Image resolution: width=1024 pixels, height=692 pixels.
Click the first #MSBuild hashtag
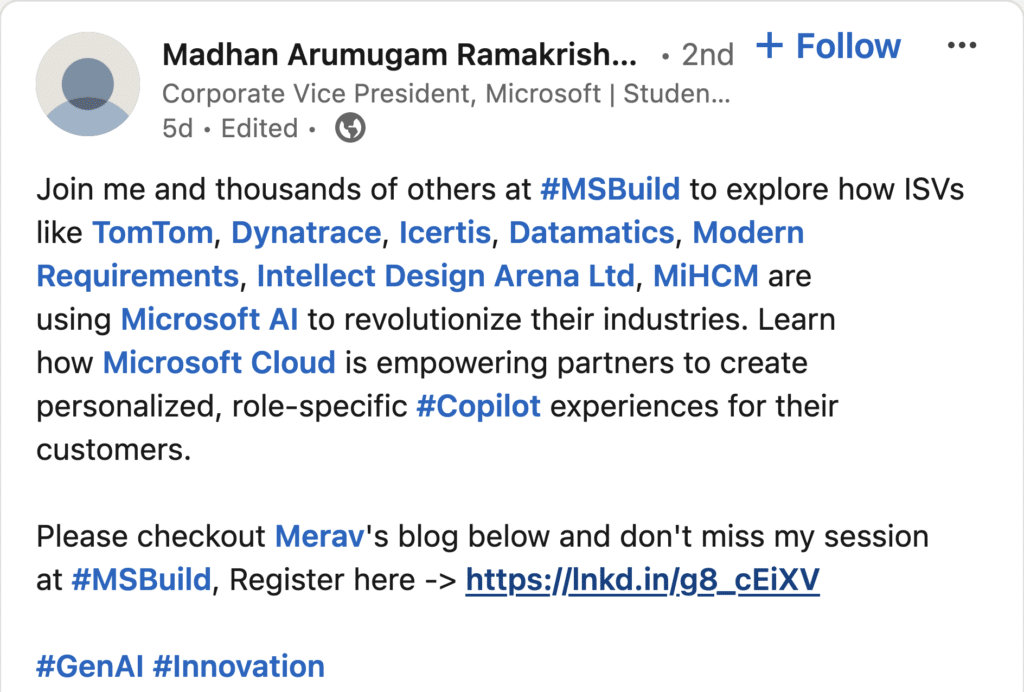pos(610,188)
